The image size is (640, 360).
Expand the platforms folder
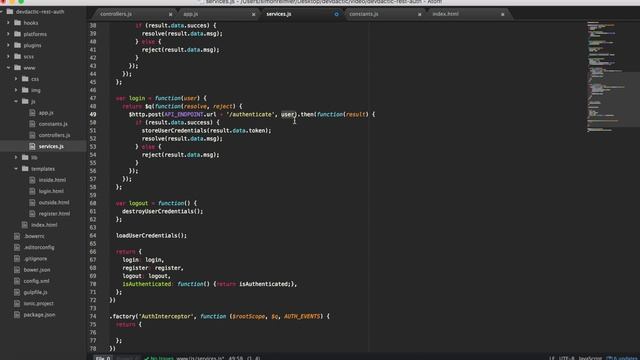[8, 34]
